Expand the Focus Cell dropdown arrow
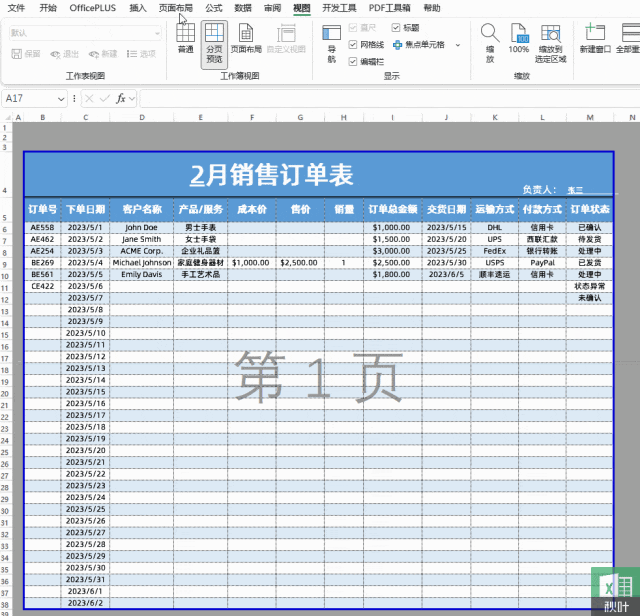640x616 pixels. [458, 45]
